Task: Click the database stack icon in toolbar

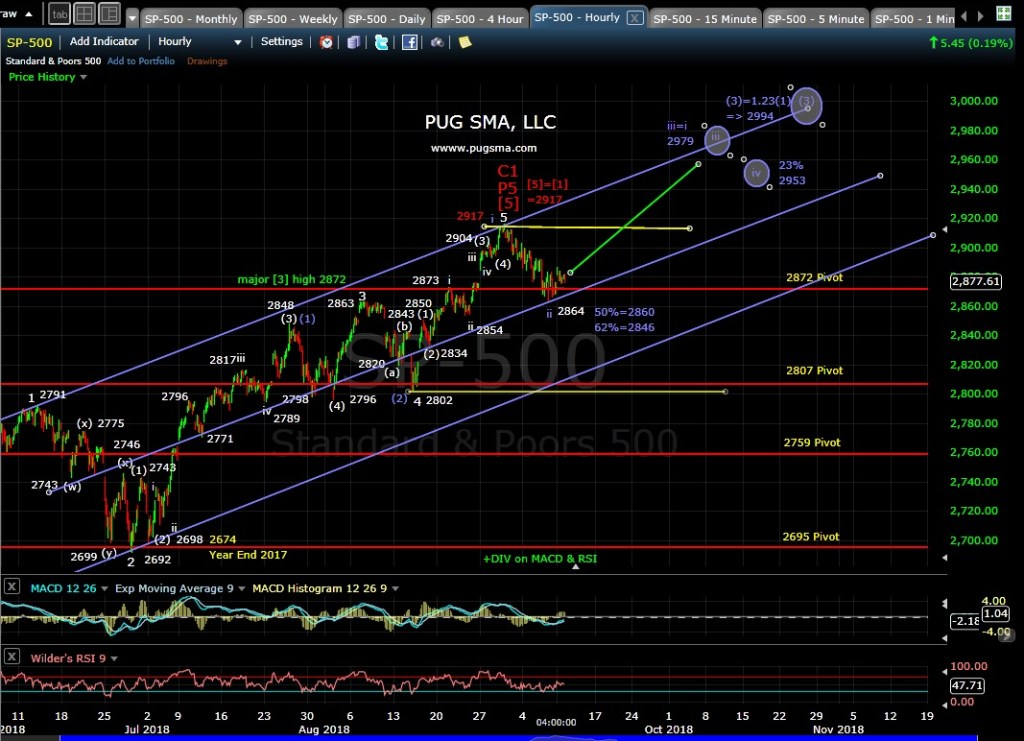Action: pyautogui.click(x=353, y=42)
